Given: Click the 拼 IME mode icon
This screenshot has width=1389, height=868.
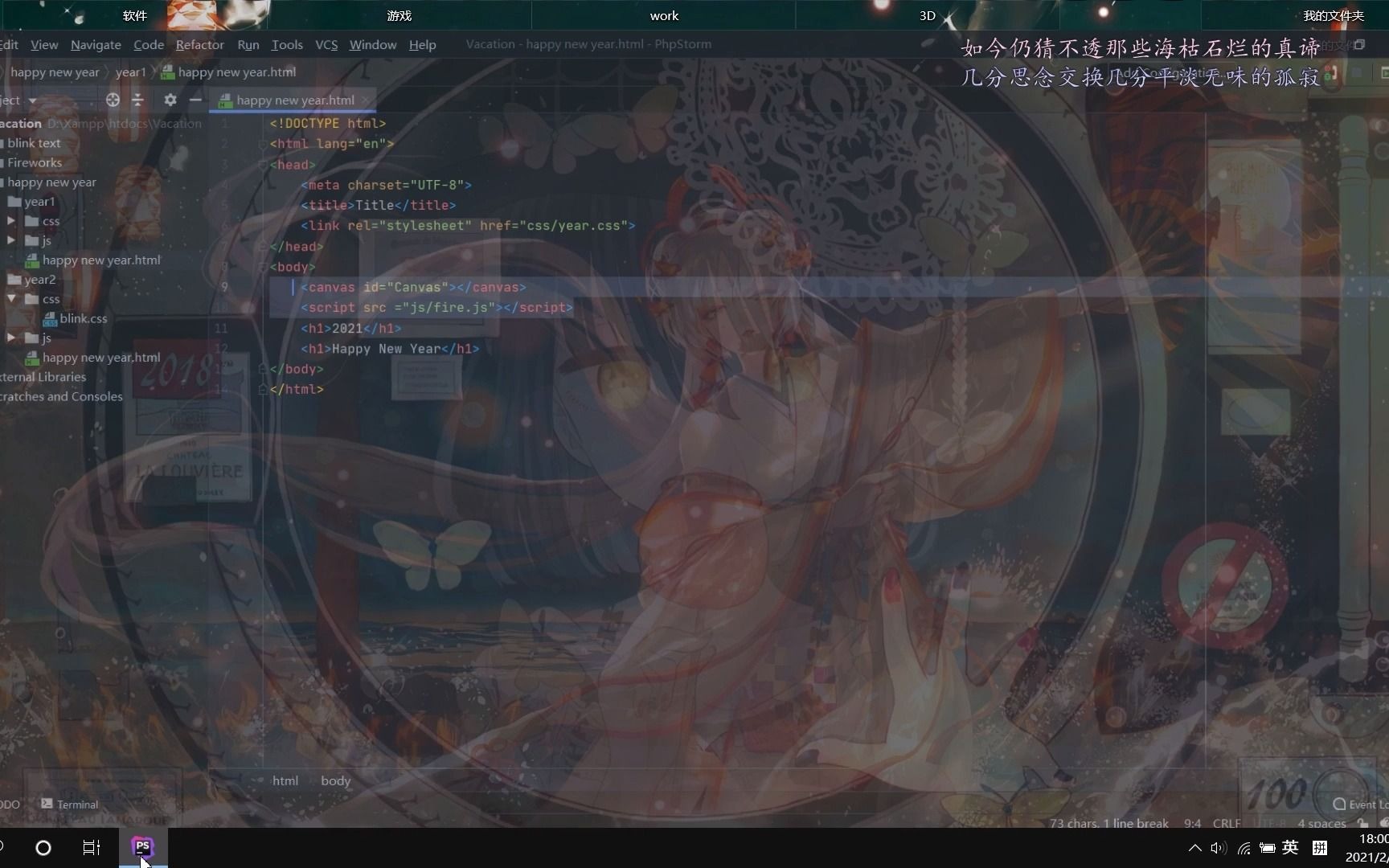Looking at the screenshot, I should pos(1320,847).
